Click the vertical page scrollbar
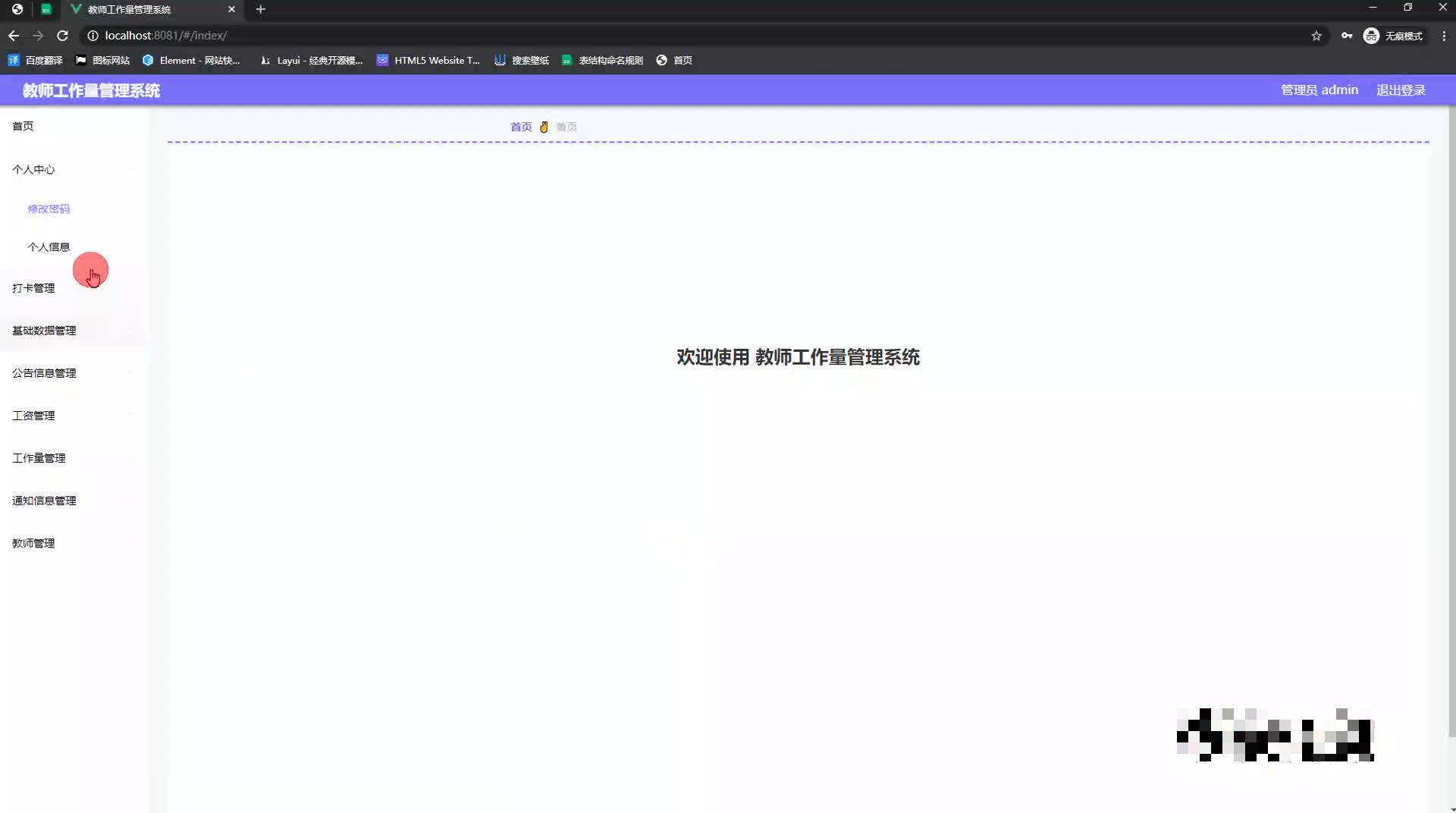Image resolution: width=1456 pixels, height=813 pixels. [x=1451, y=421]
